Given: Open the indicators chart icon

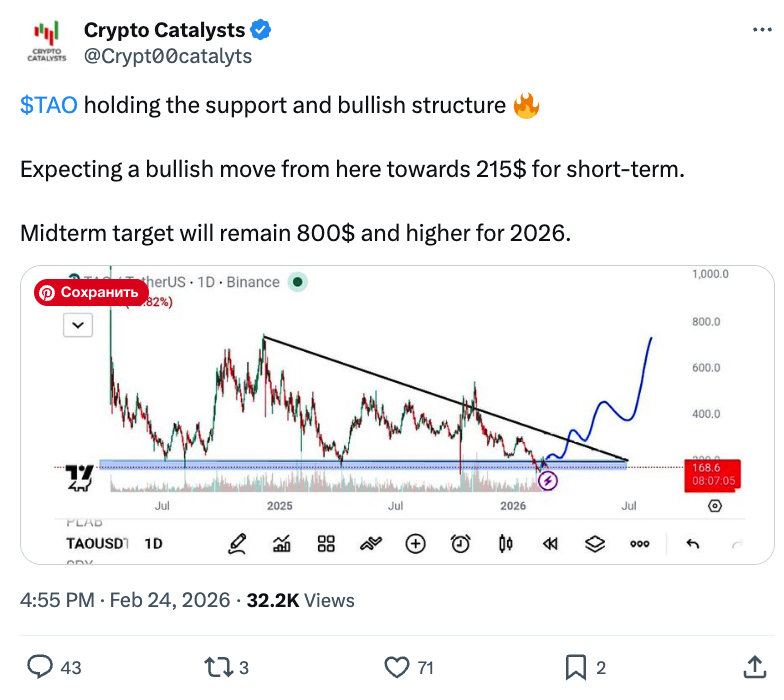Looking at the screenshot, I should pos(282,544).
